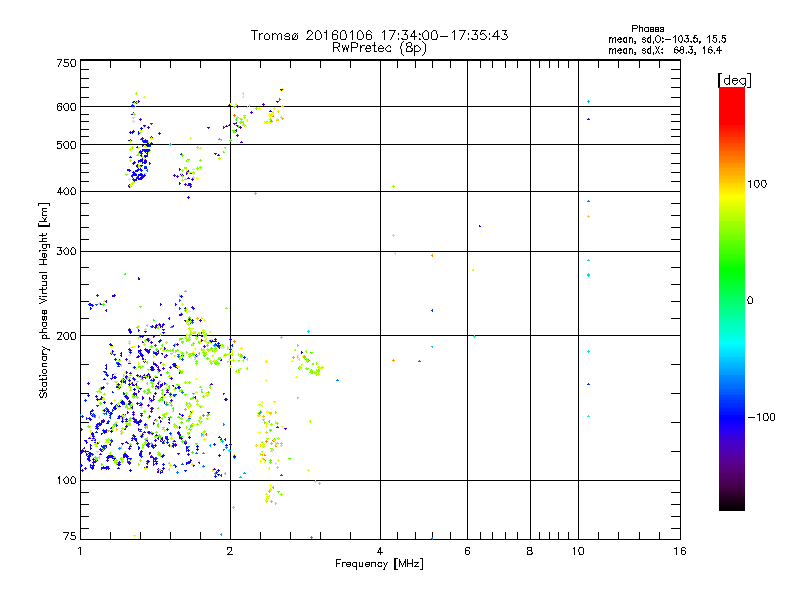Click the '[deg]' colorbar unit label
800x600 pixels.
(734, 80)
